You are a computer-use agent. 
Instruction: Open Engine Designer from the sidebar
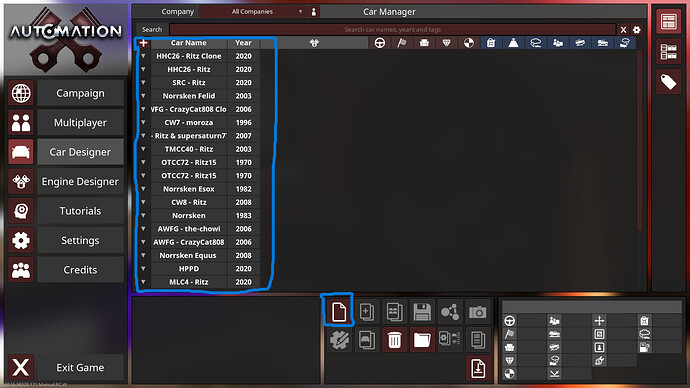tap(80, 182)
